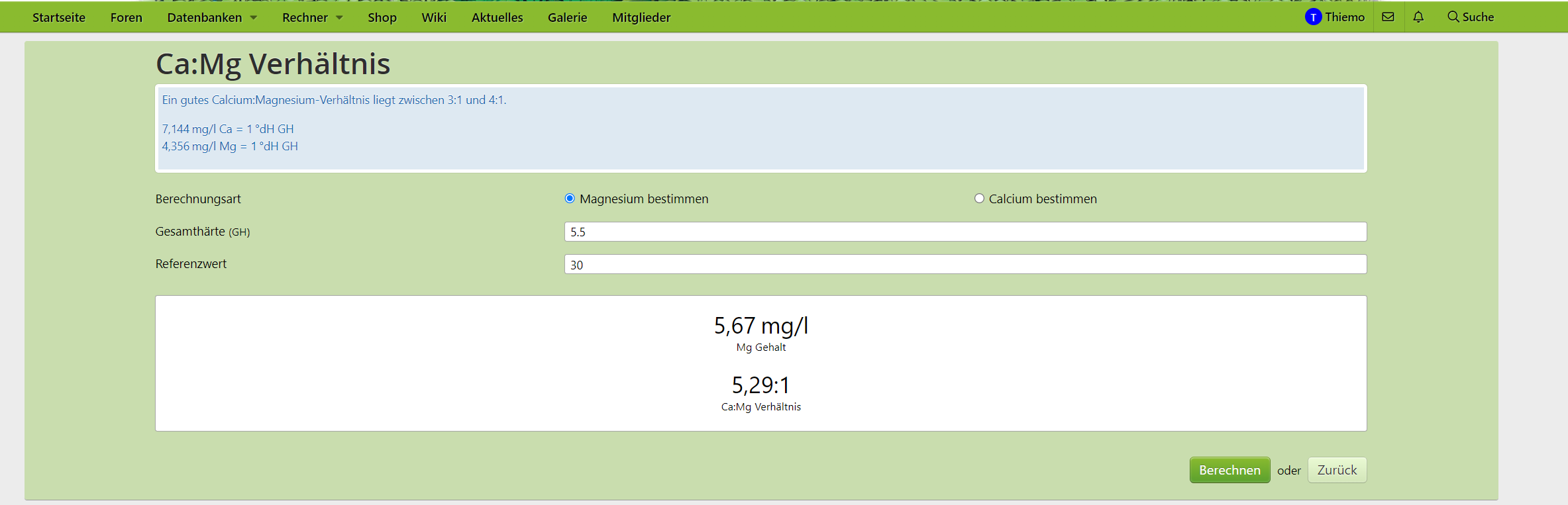
Task: Click the Calcium bestimmen label text
Action: [1043, 199]
